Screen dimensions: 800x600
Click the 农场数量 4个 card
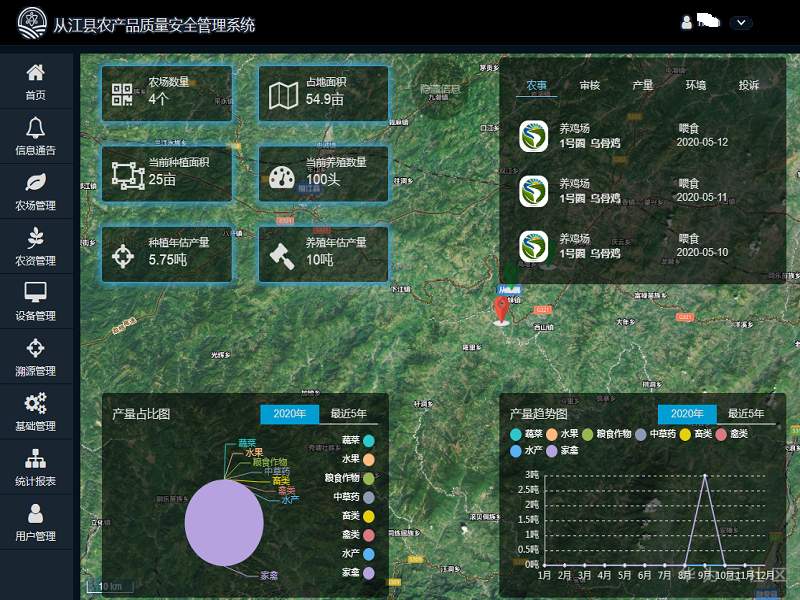[x=167, y=93]
